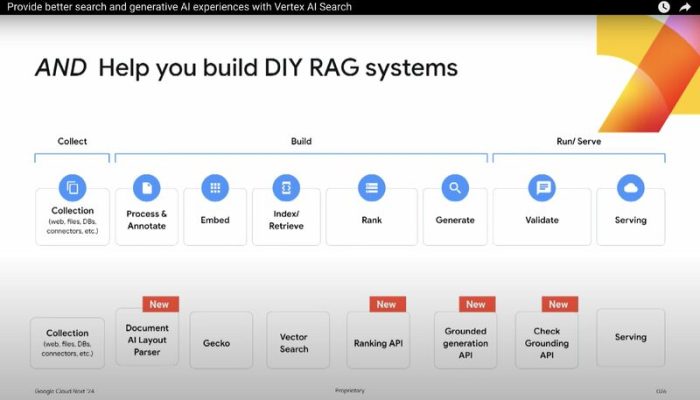Viewport: 700px width, 400px height.
Task: Click the New badge above Grounded generation API
Action: 477,304
